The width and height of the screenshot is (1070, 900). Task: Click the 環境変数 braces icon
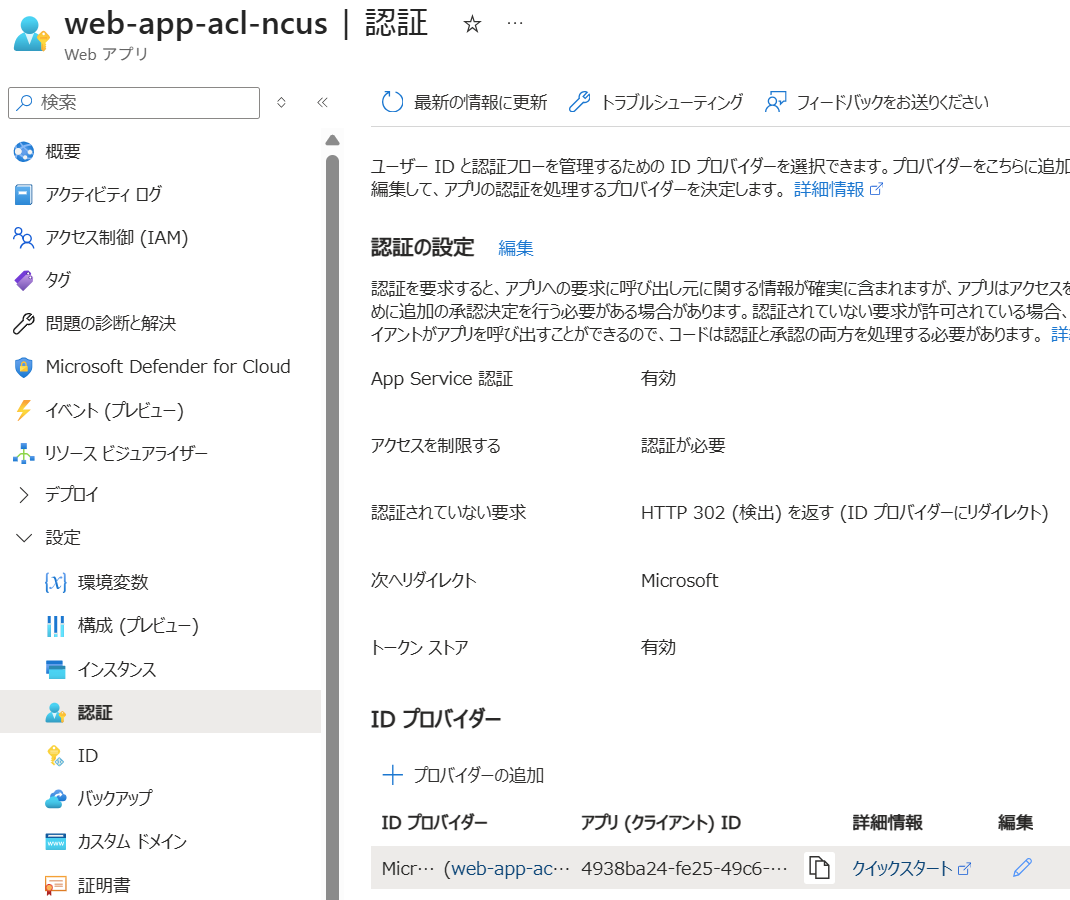click(x=55, y=582)
